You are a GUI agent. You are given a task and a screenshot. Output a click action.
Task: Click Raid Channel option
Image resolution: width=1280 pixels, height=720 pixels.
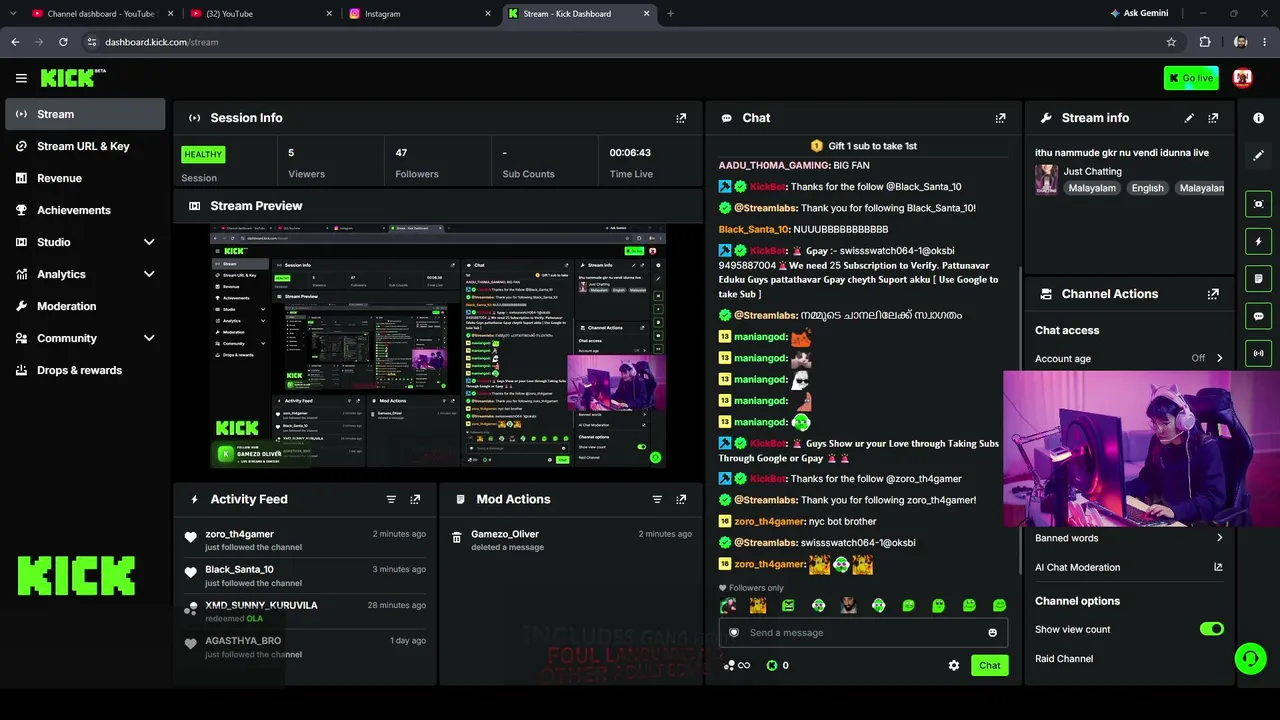click(1064, 659)
